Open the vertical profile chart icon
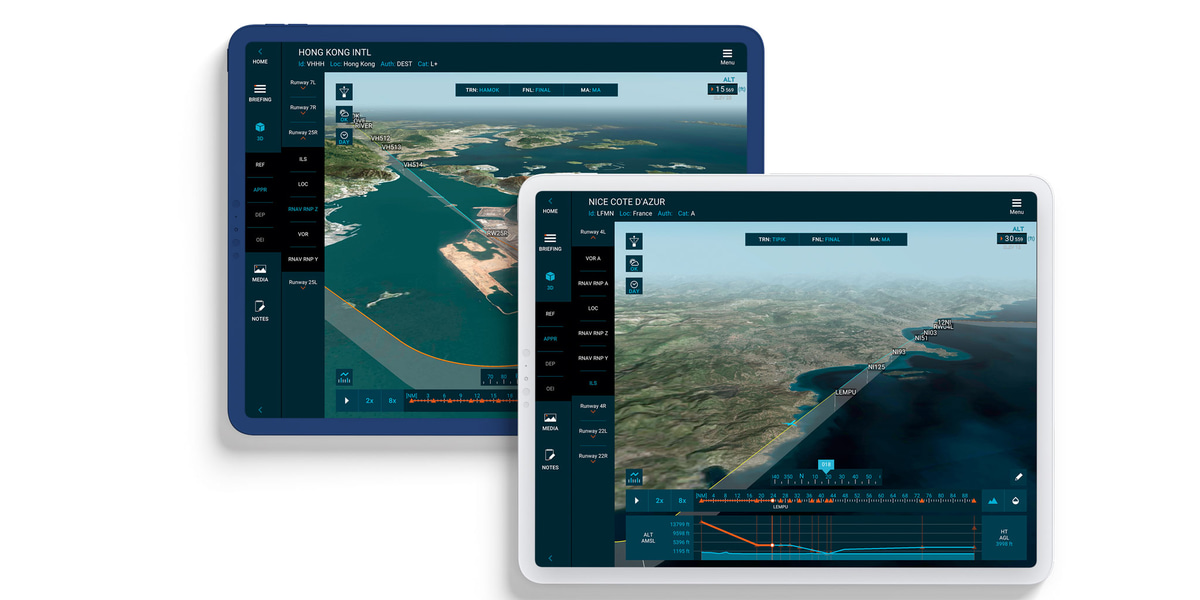Image resolution: width=1200 pixels, height=600 pixels. point(634,477)
